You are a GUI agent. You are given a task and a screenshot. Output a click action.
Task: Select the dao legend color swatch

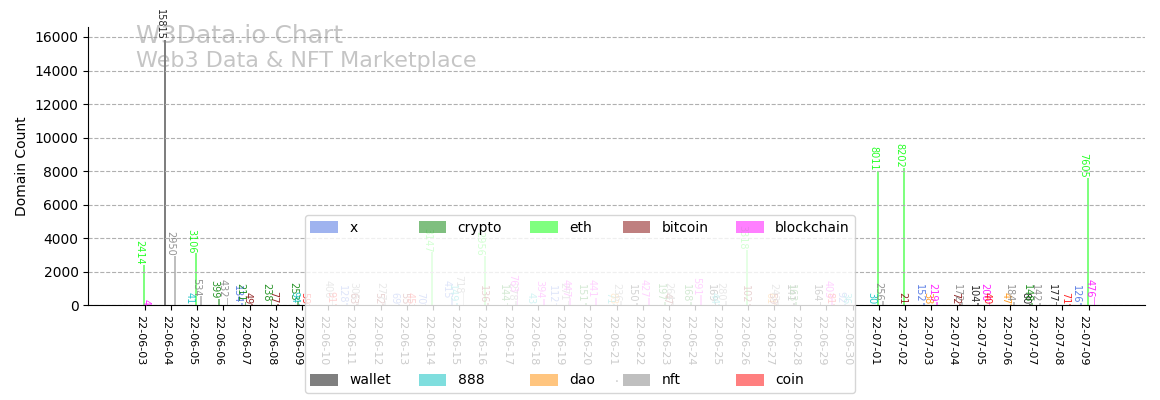pyautogui.click(x=543, y=380)
